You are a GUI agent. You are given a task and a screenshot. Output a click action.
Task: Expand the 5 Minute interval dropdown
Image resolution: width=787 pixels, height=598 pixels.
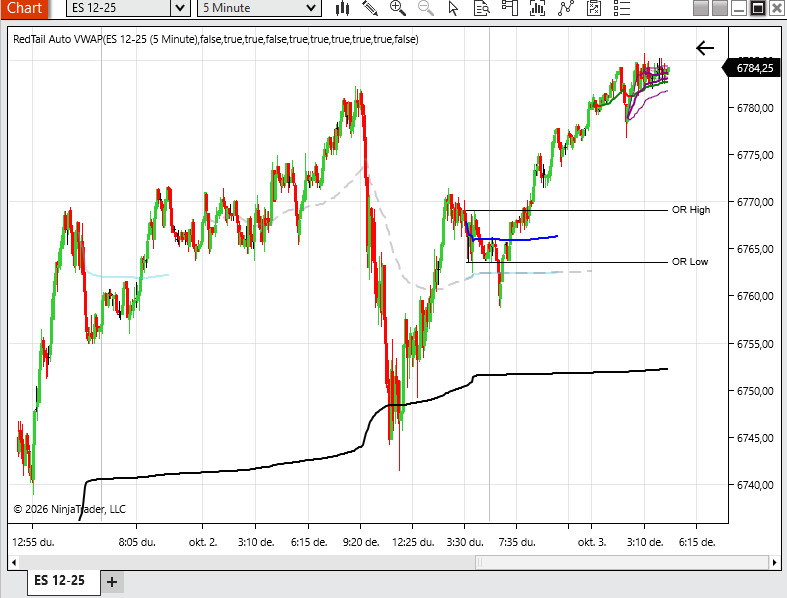tap(311, 8)
